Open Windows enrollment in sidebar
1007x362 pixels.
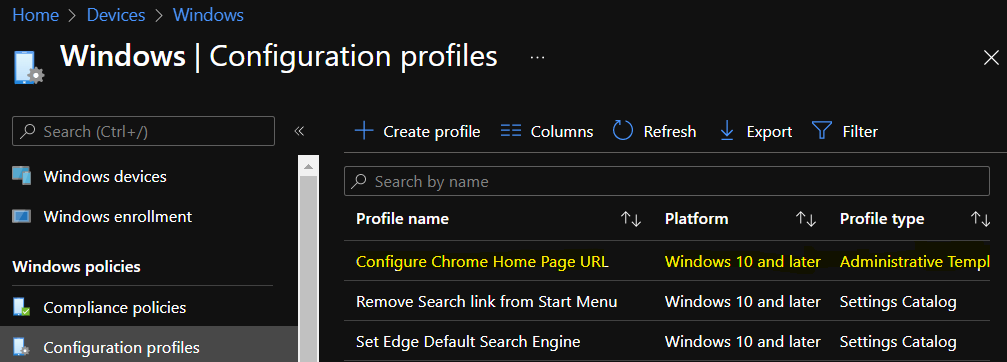118,216
